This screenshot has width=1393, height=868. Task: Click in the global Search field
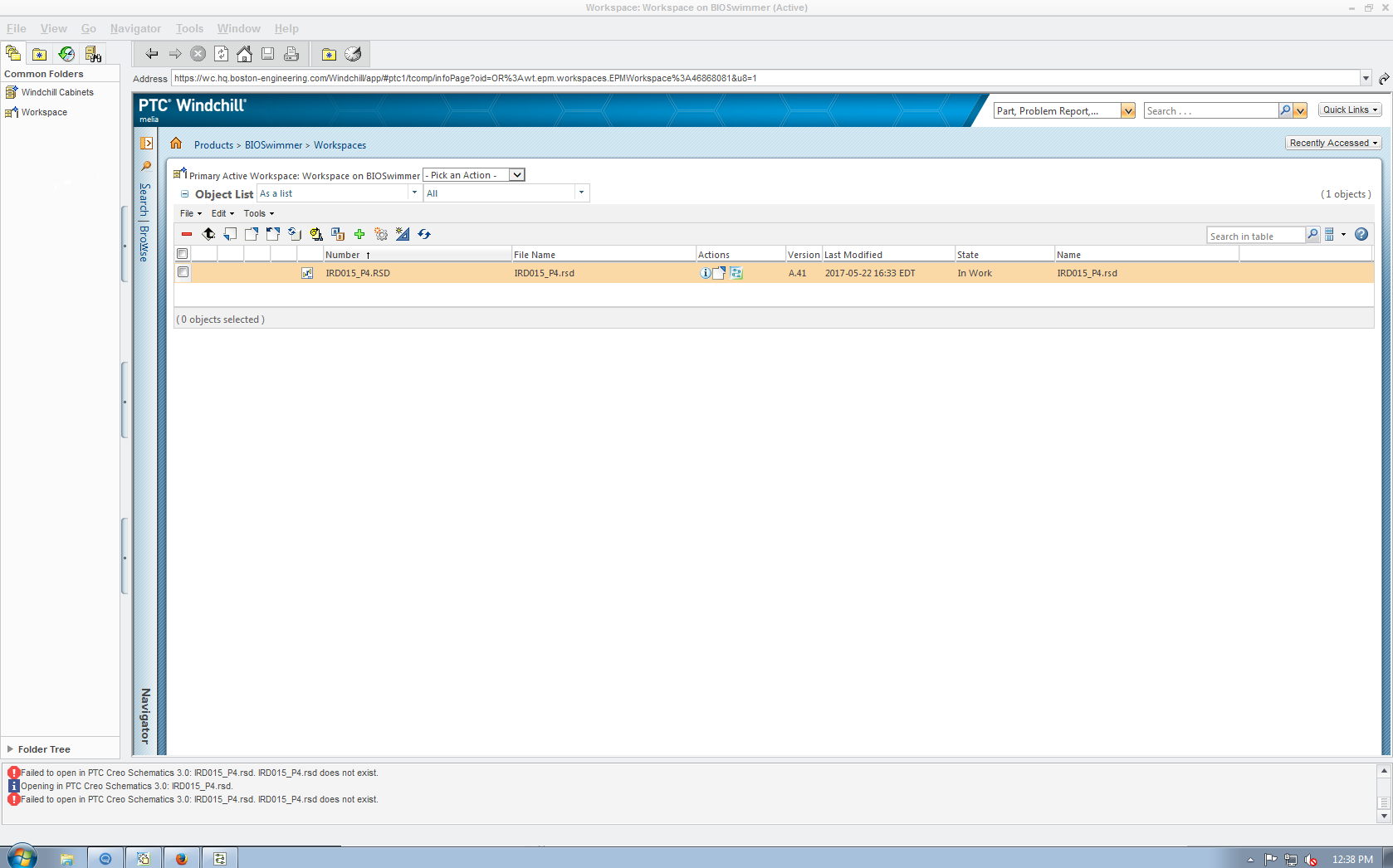(1211, 110)
